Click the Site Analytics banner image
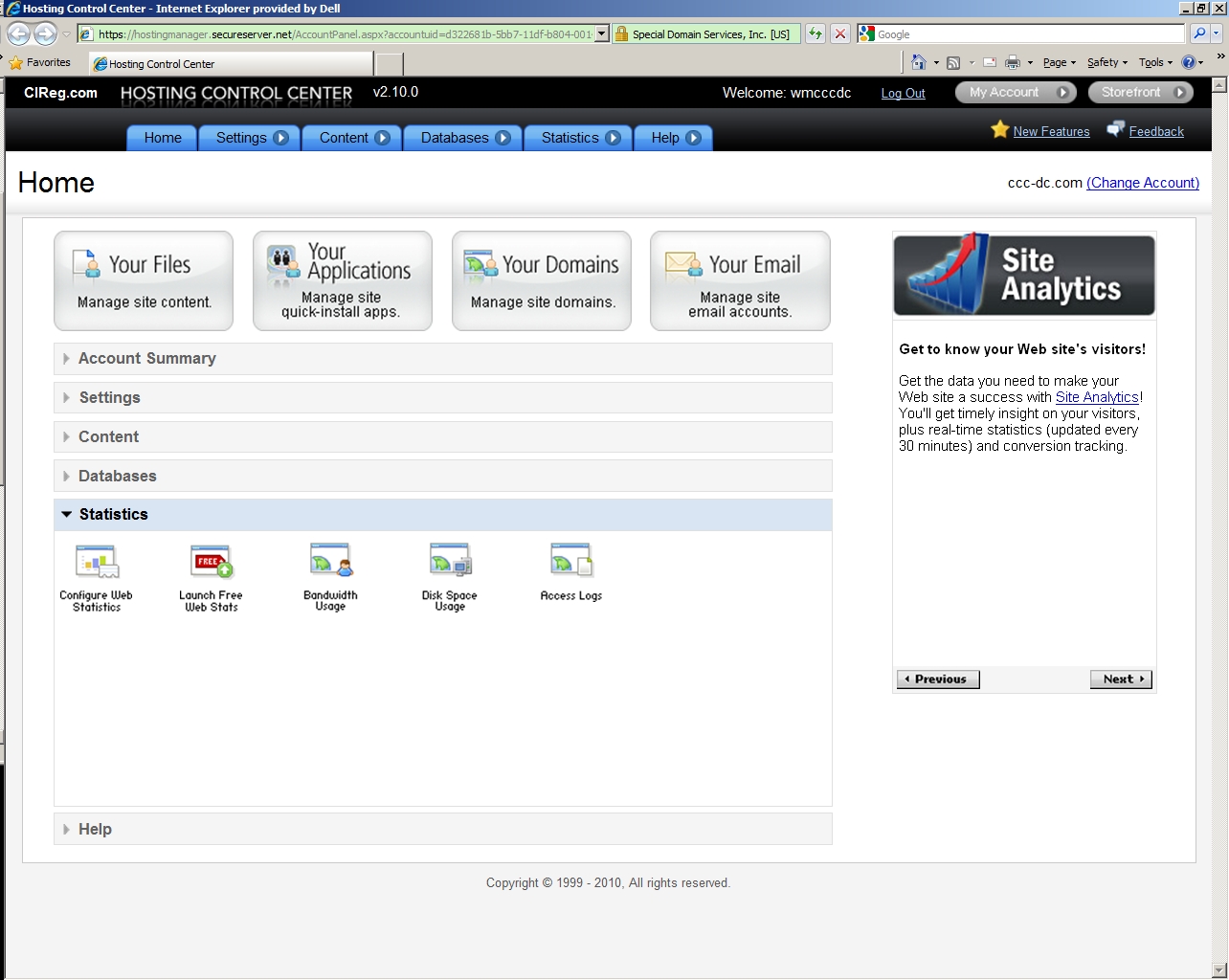1229x980 pixels. (x=1024, y=275)
